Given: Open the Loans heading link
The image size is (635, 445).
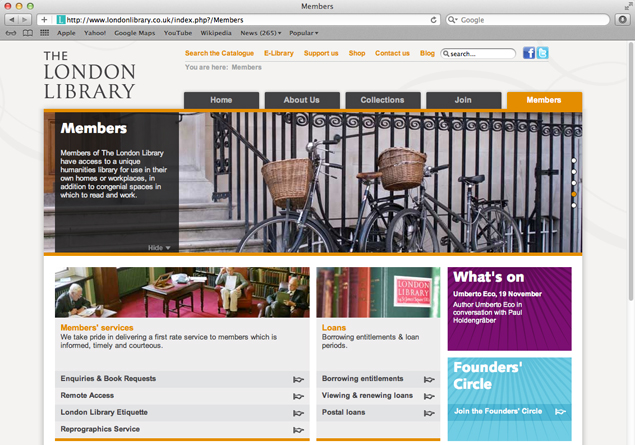Looking at the screenshot, I should coord(334,328).
